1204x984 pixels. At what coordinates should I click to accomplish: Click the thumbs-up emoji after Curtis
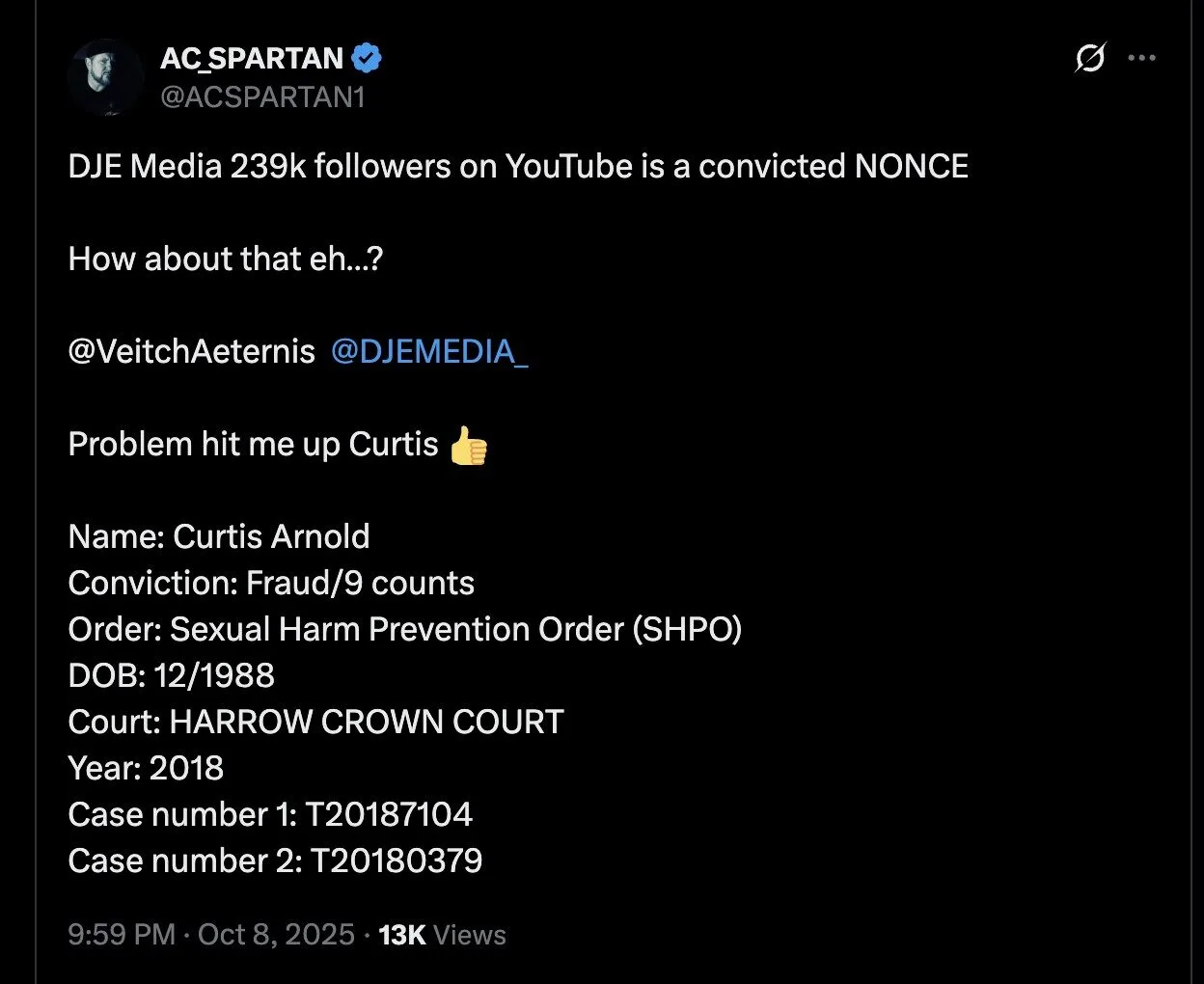point(469,446)
